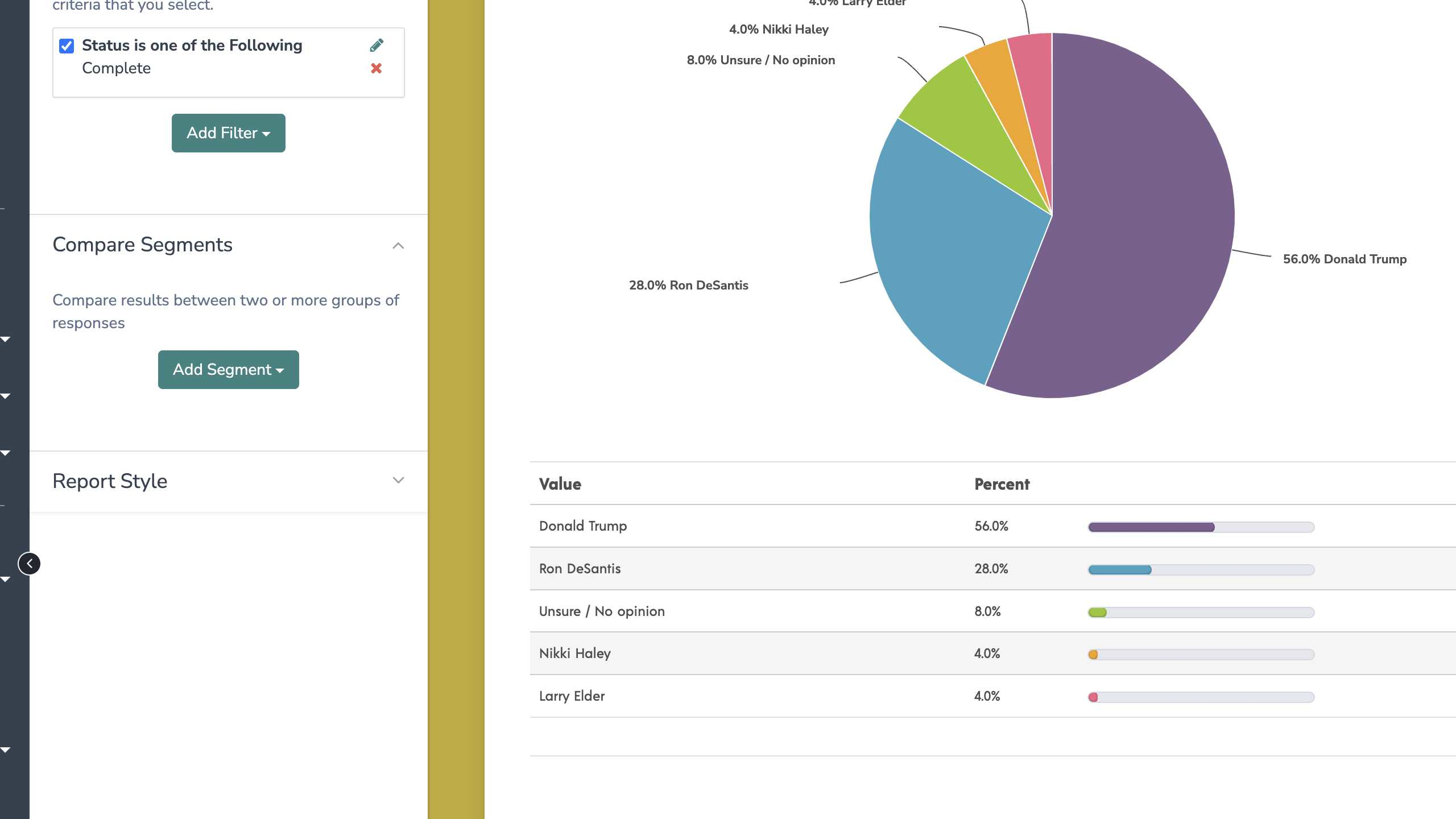
Task: Click the Donald Trump purple percent bar
Action: click(1152, 527)
